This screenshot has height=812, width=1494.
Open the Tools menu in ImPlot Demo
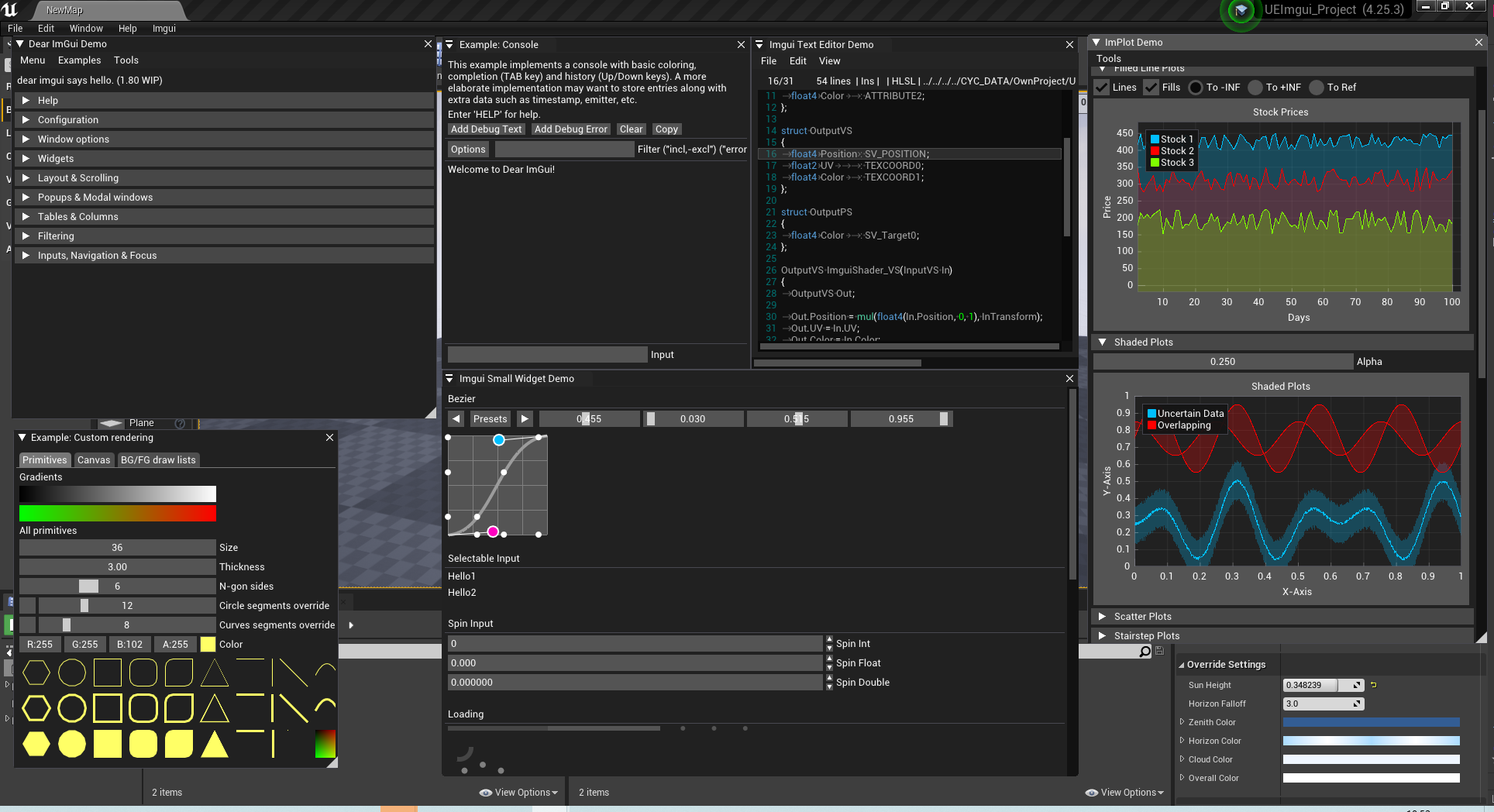coord(1108,59)
